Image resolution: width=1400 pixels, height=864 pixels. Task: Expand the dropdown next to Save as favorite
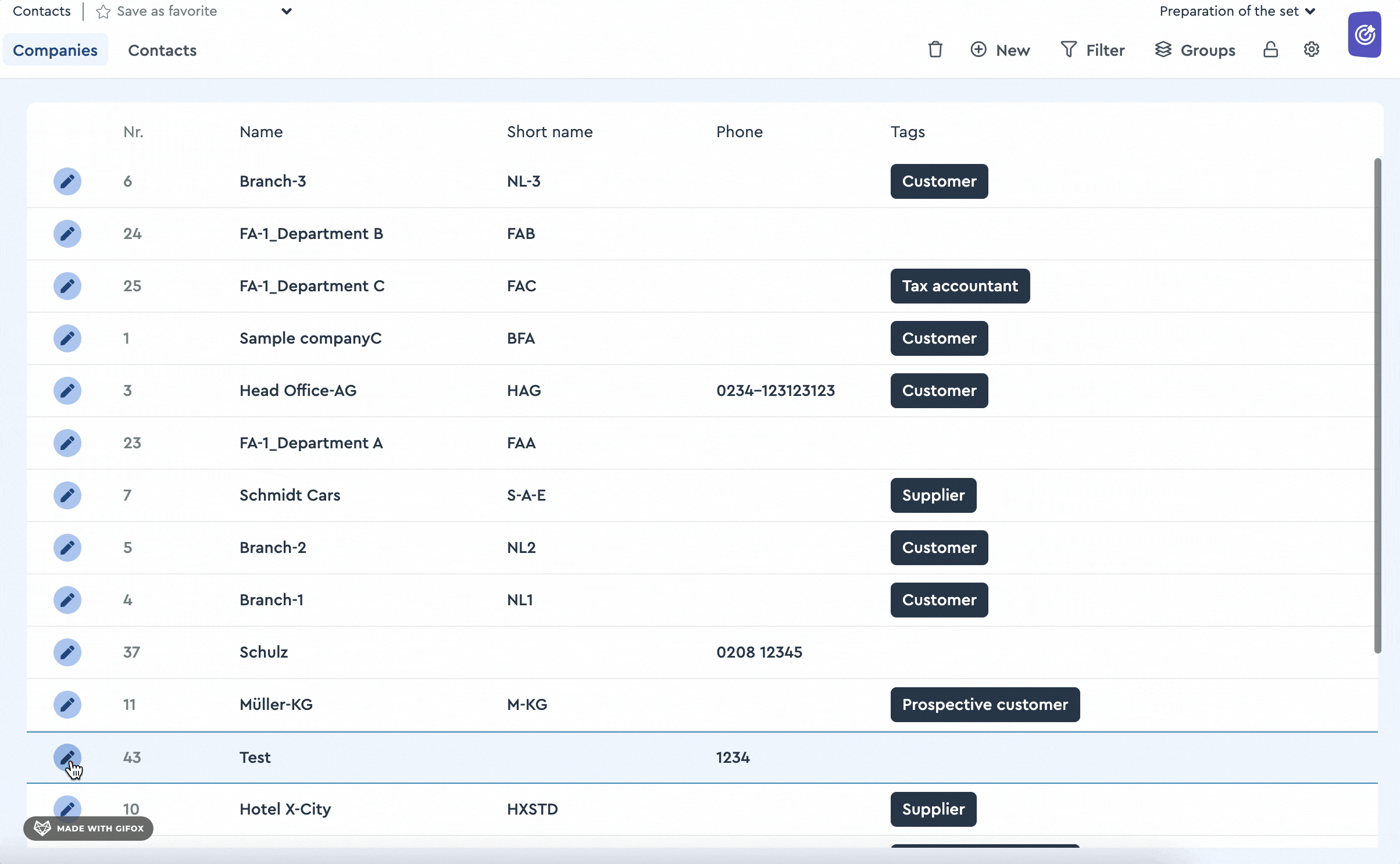point(286,11)
